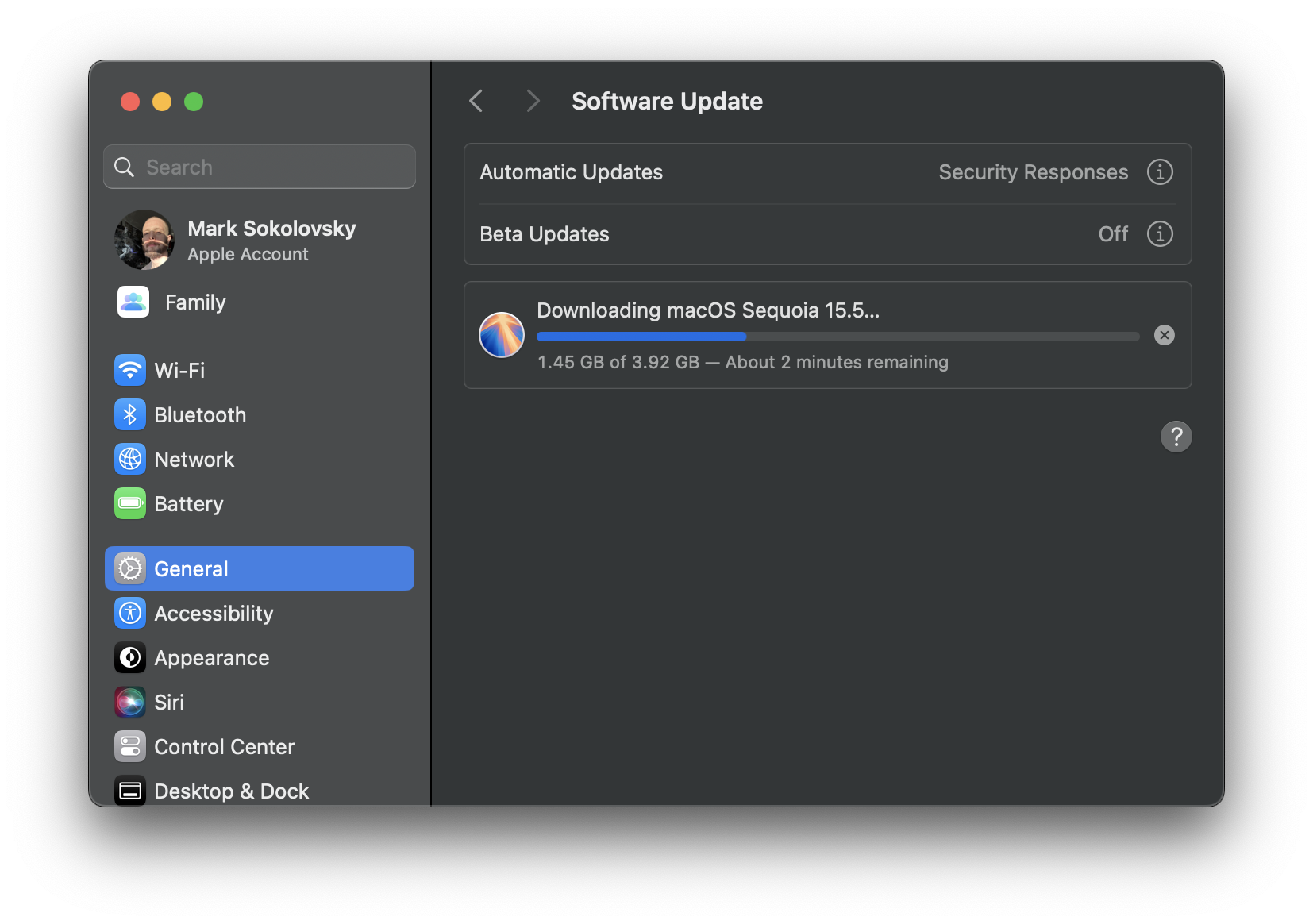1313x924 pixels.
Task: Click the Bluetooth icon in sidebar
Action: tap(130, 414)
